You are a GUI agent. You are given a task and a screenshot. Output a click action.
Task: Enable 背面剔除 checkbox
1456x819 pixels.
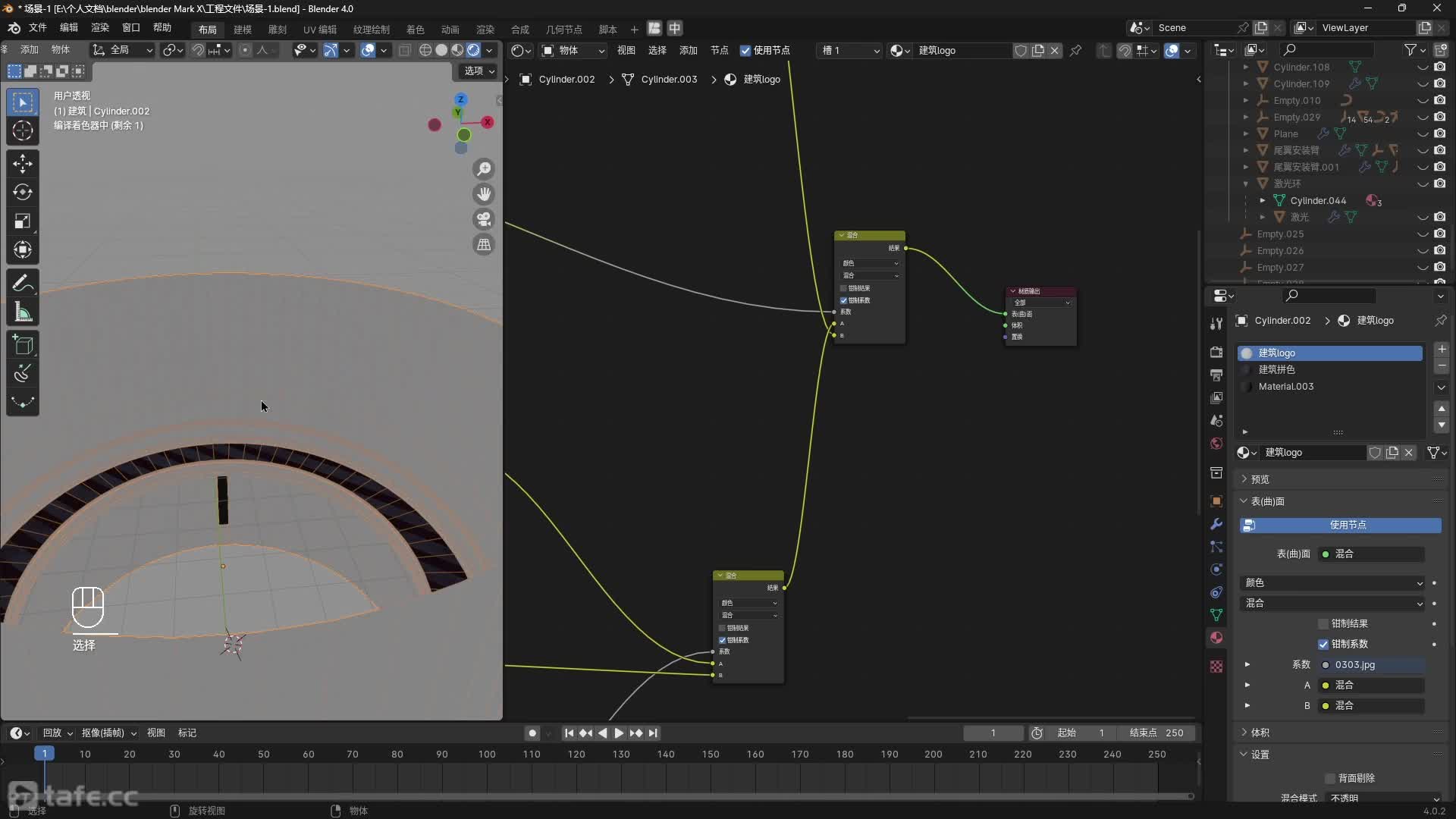[1329, 779]
